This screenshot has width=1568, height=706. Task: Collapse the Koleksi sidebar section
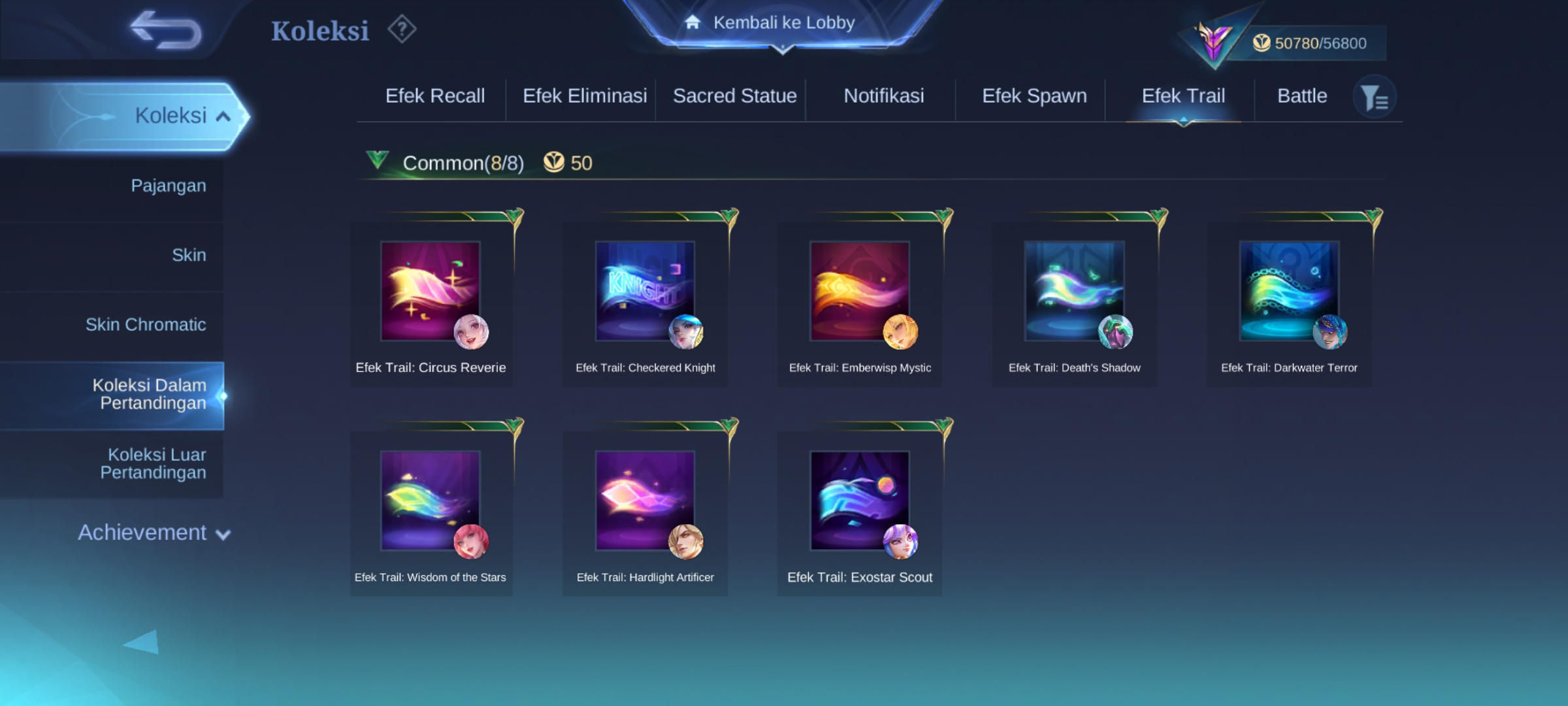223,117
